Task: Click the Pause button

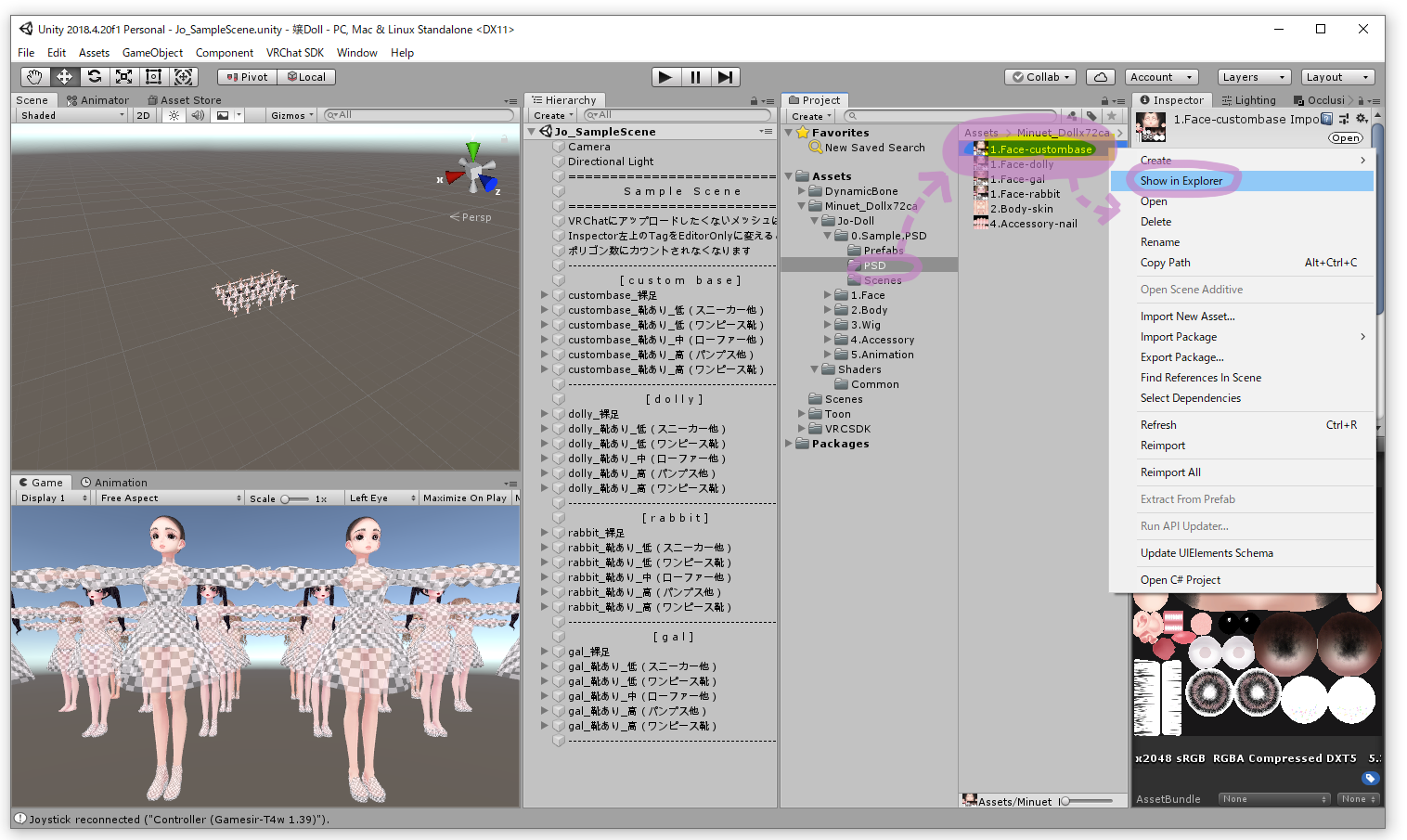Action: 695,77
